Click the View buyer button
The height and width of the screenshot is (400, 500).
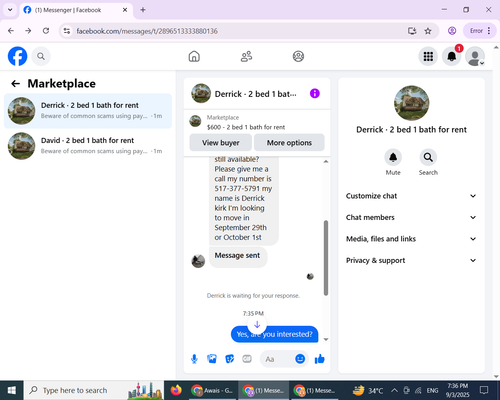(221, 143)
